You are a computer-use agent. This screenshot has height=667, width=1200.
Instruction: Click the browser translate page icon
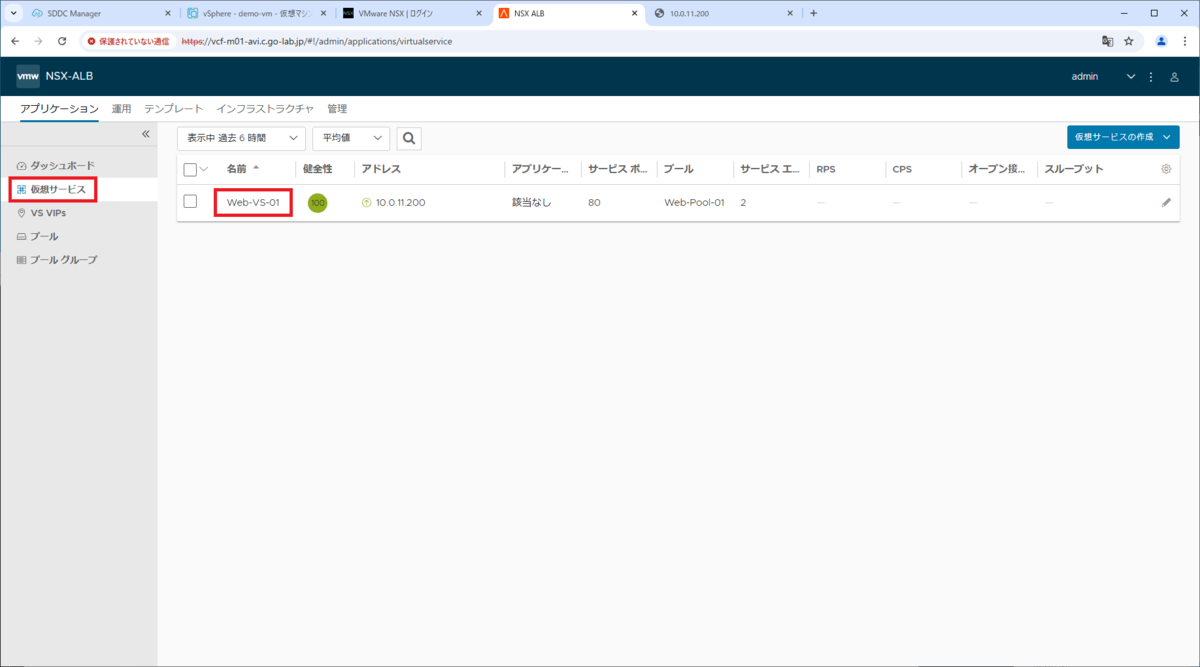coord(1107,41)
